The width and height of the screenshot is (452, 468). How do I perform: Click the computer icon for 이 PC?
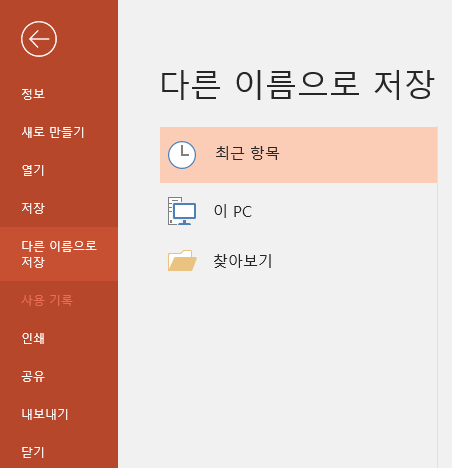[x=182, y=211]
